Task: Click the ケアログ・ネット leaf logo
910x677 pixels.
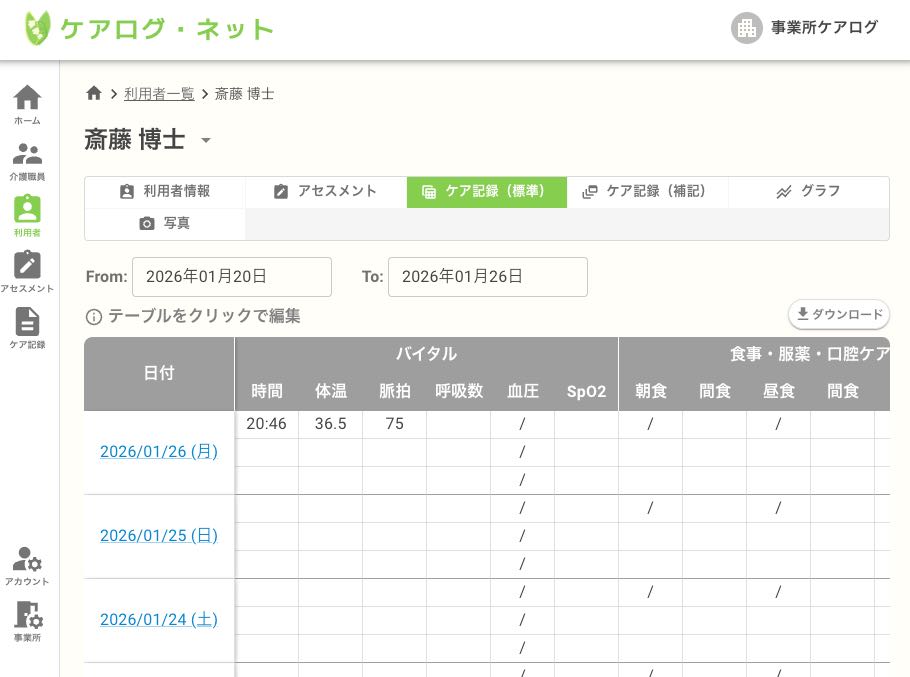Action: tap(36, 28)
